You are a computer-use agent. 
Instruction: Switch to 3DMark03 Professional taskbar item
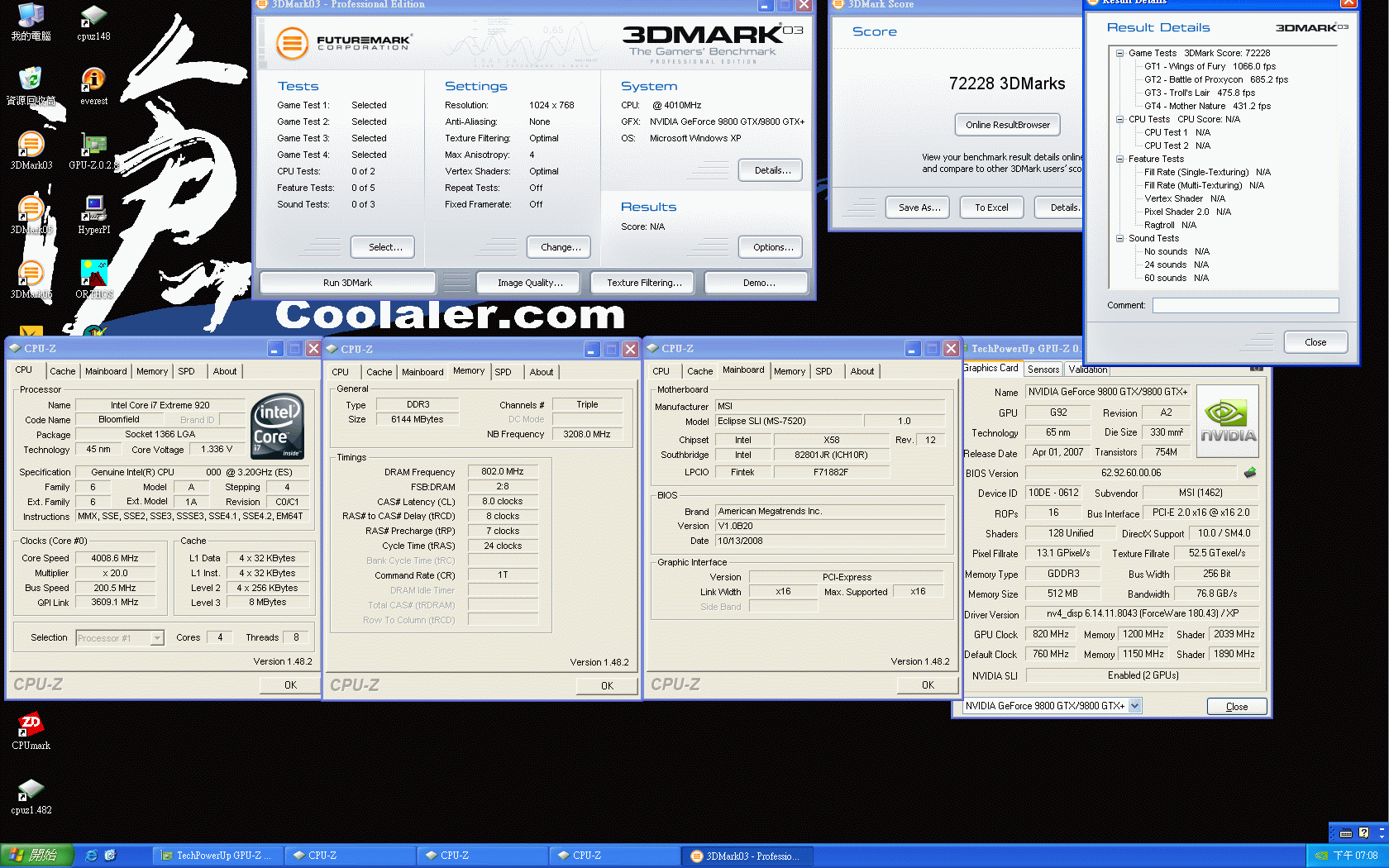click(x=748, y=856)
